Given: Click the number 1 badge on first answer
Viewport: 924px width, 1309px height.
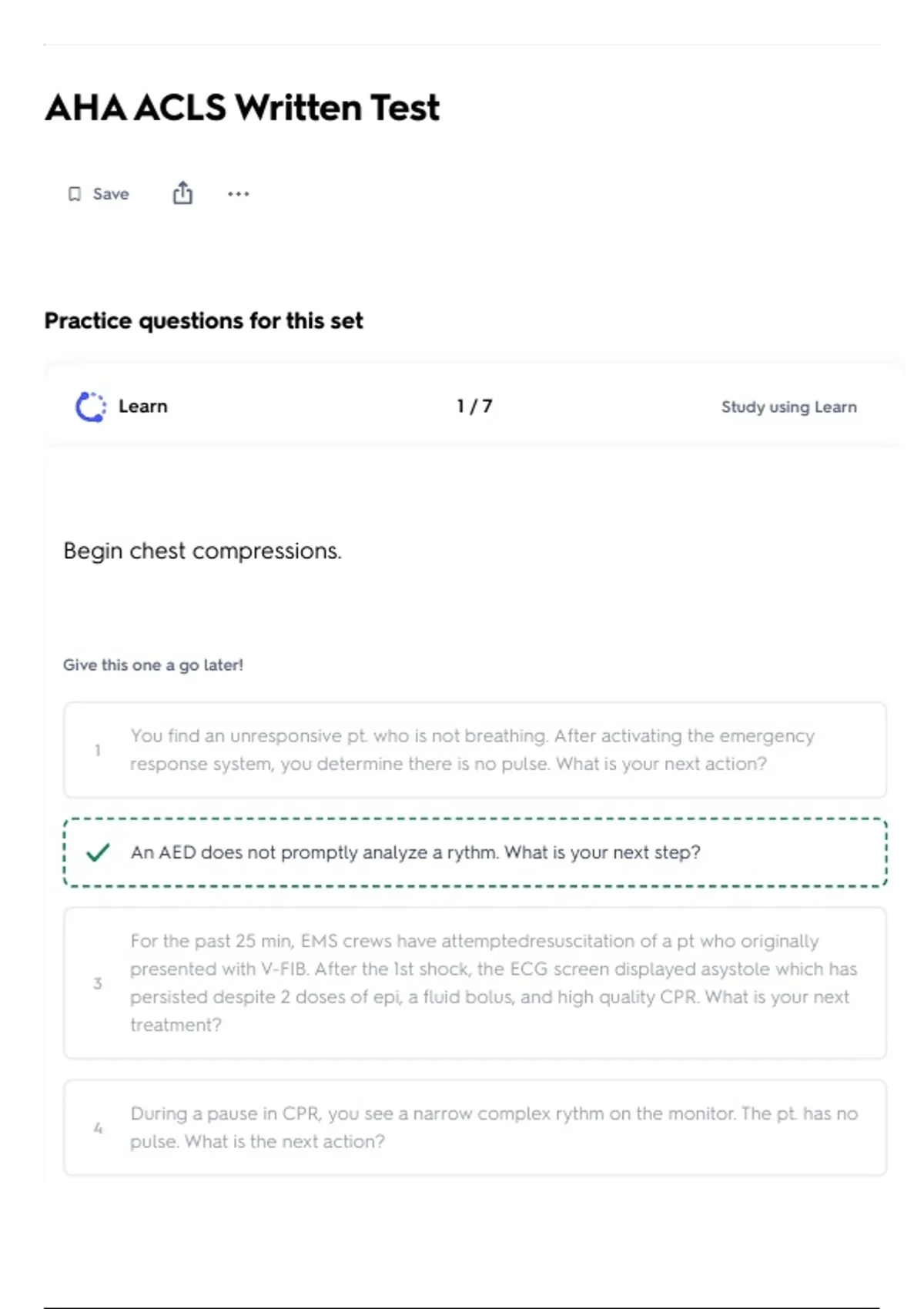Looking at the screenshot, I should click(98, 750).
